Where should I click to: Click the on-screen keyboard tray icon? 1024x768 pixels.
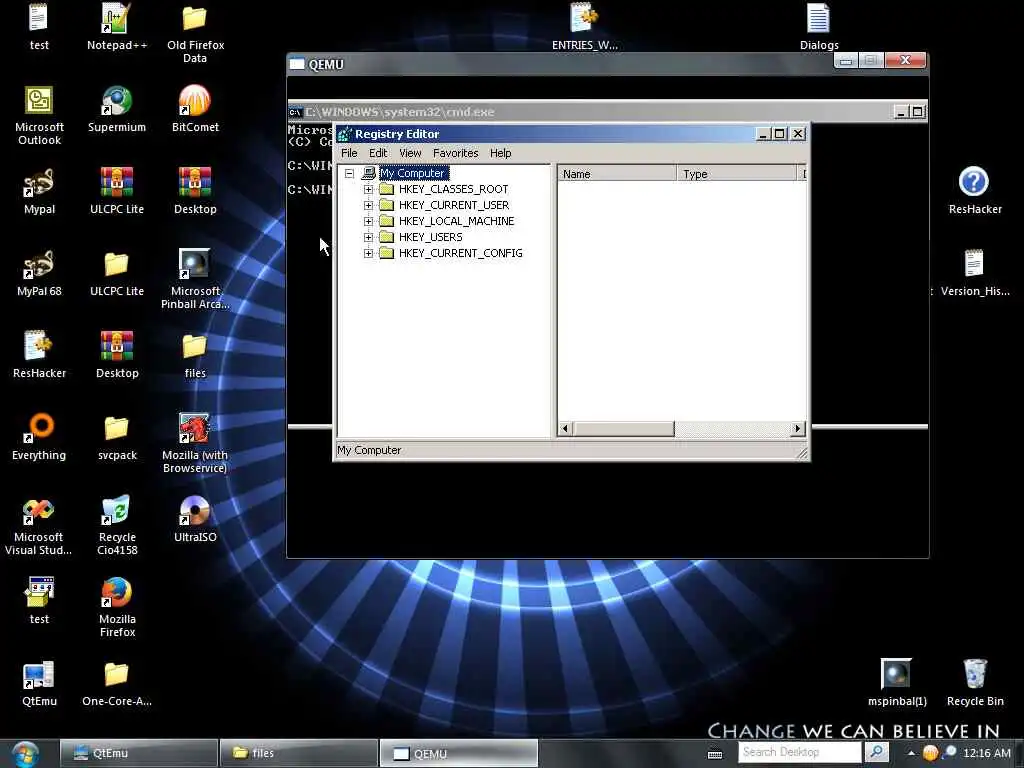[x=715, y=754]
